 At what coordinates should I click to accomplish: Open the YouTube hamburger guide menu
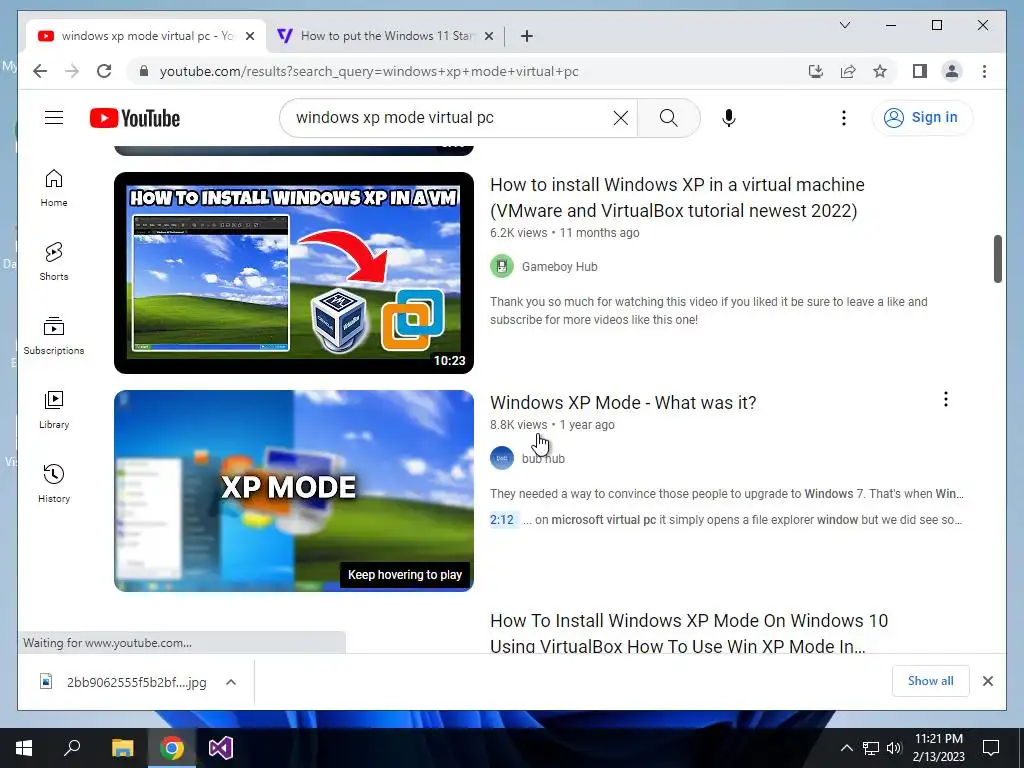54,118
